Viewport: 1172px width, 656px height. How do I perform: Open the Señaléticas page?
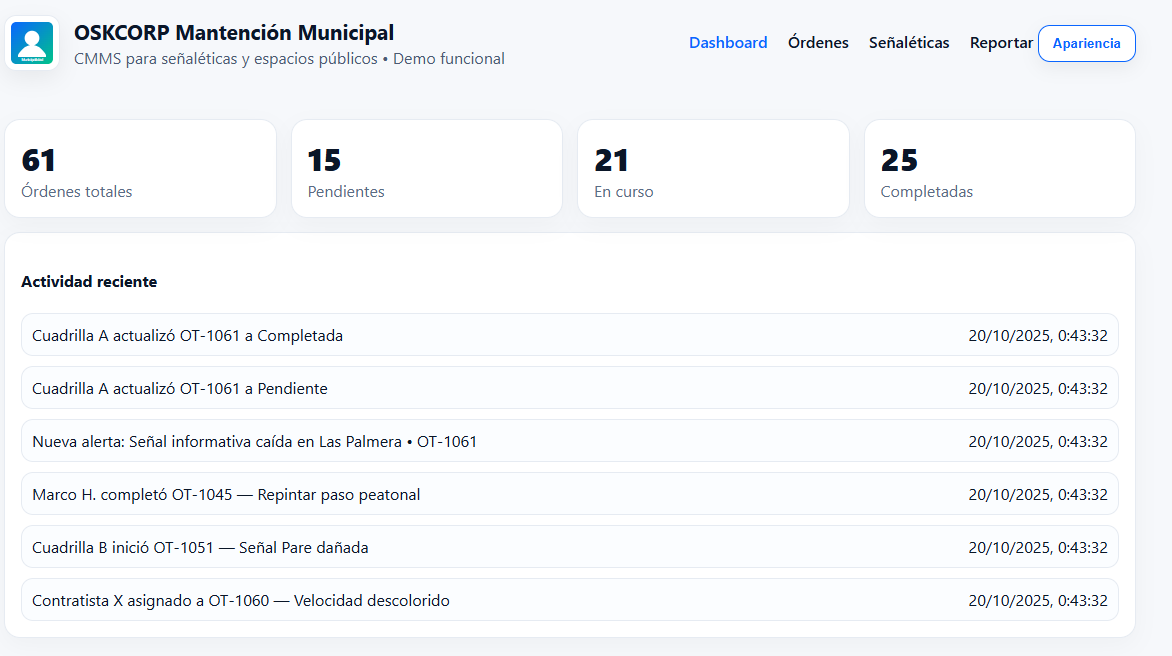pos(909,43)
